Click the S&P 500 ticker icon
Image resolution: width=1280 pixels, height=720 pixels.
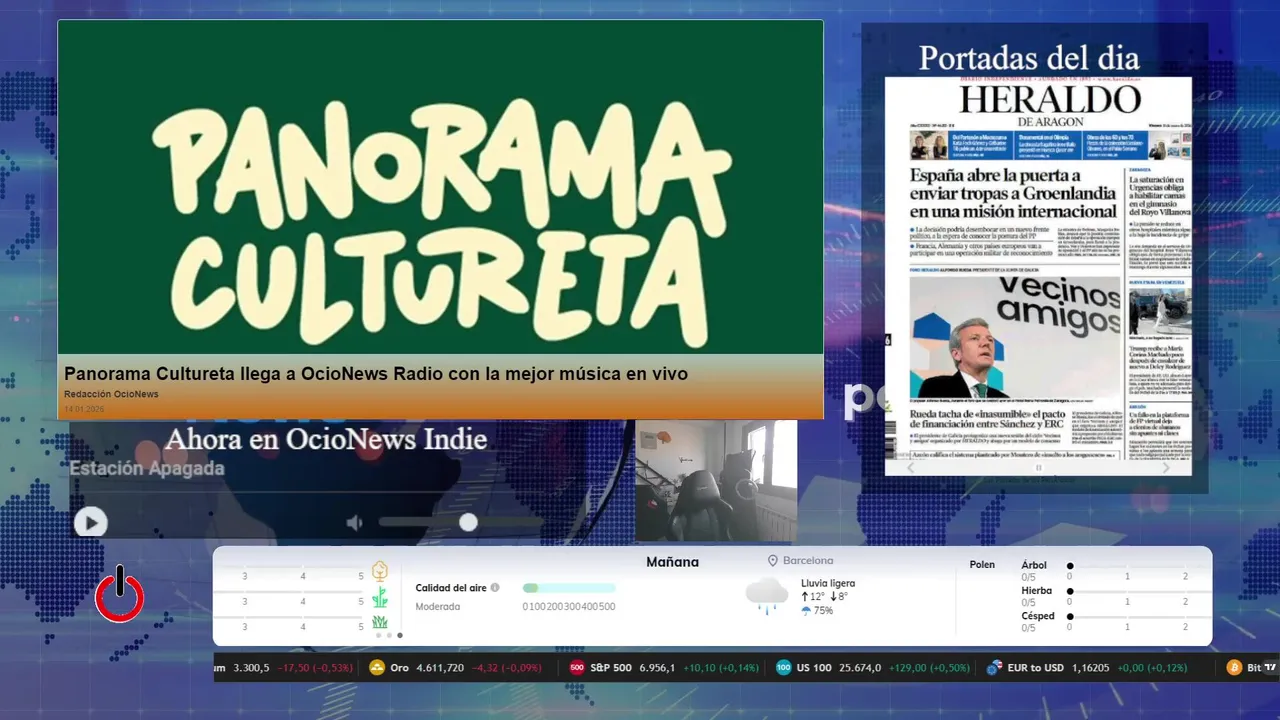[x=577, y=668]
